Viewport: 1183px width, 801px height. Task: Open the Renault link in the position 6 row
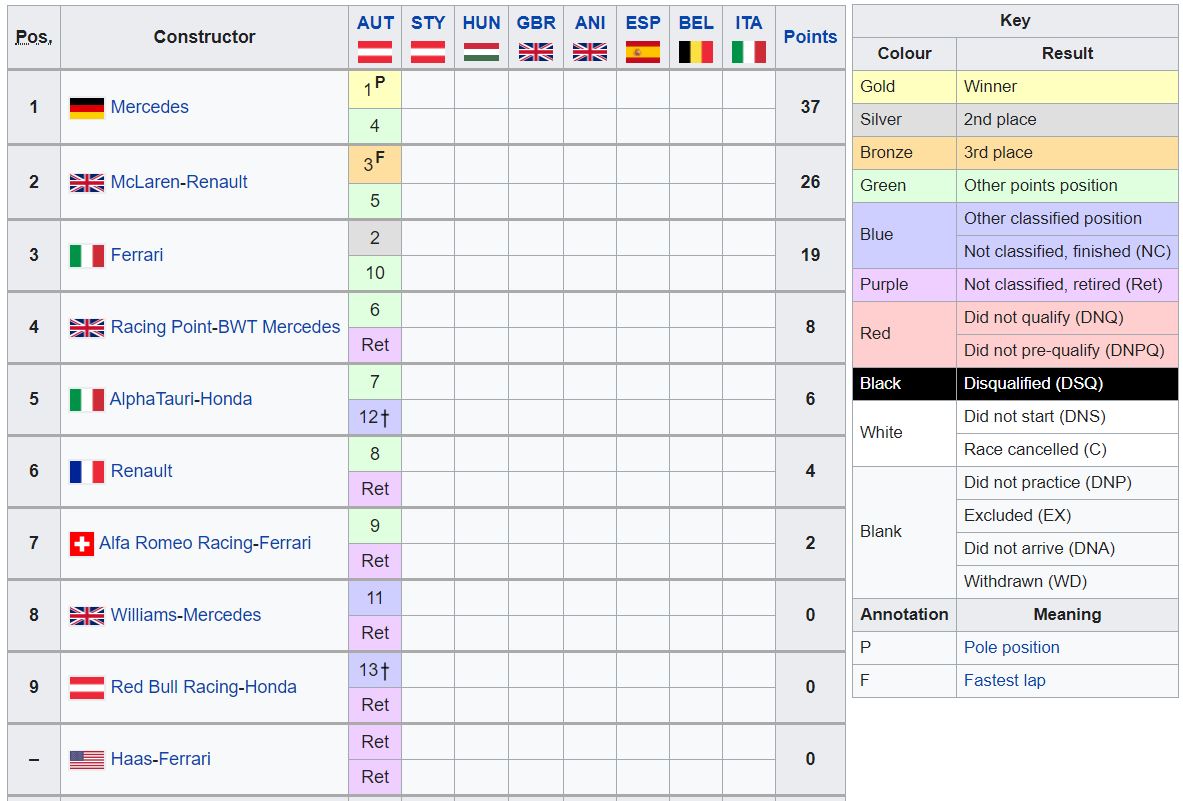pos(141,471)
